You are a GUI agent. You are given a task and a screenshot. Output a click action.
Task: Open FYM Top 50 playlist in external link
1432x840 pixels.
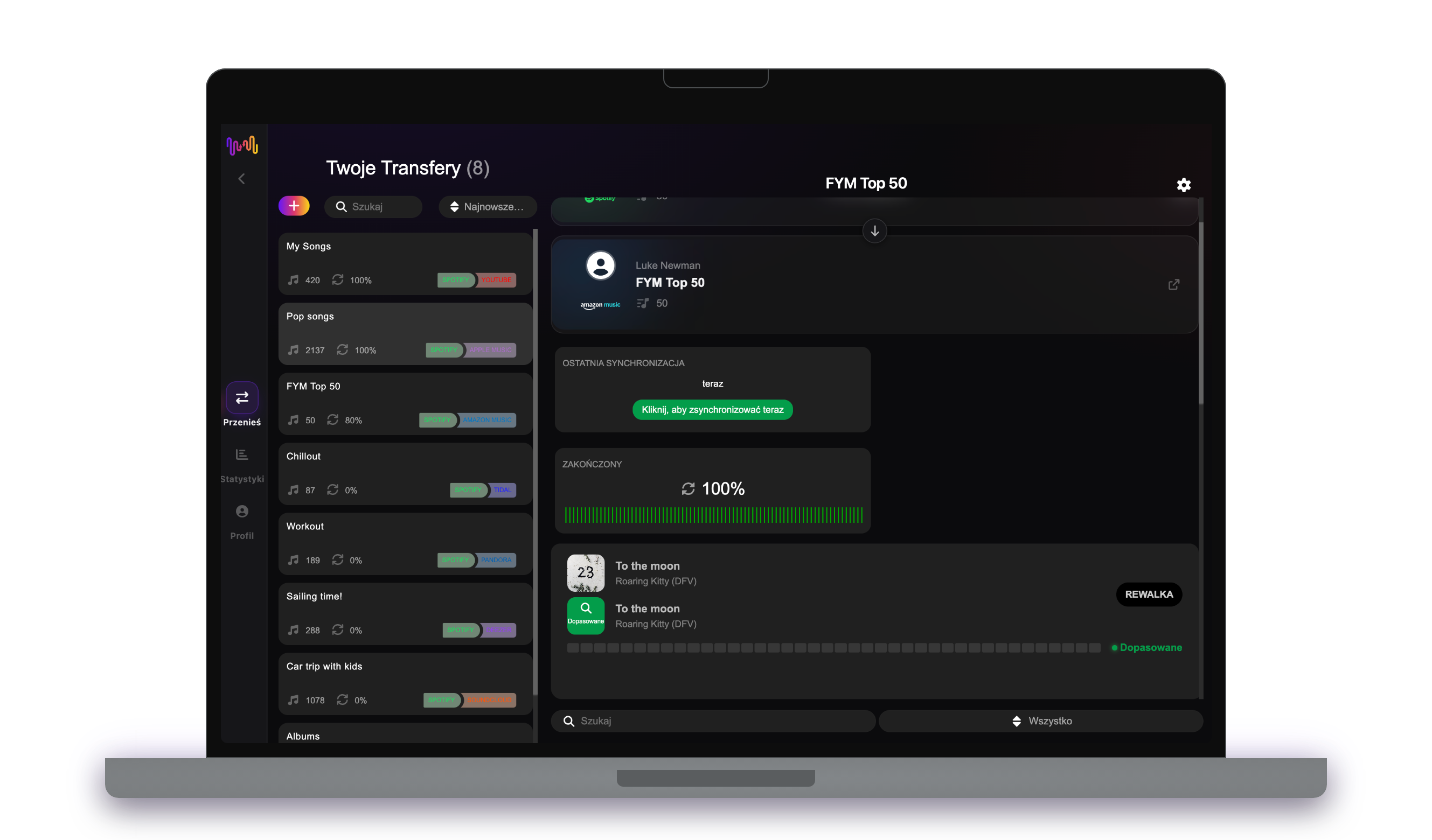(1173, 284)
